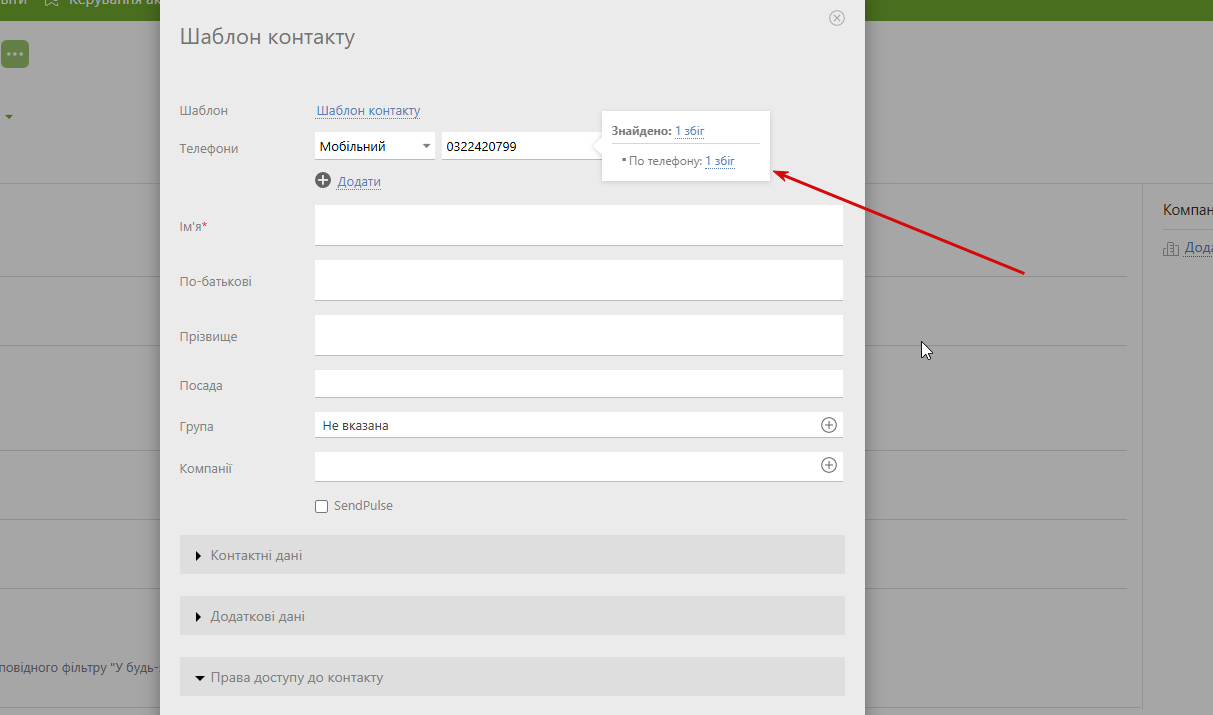This screenshot has height=715, width=1213.
Task: Click the phone number field 0322420799
Action: (x=521, y=146)
